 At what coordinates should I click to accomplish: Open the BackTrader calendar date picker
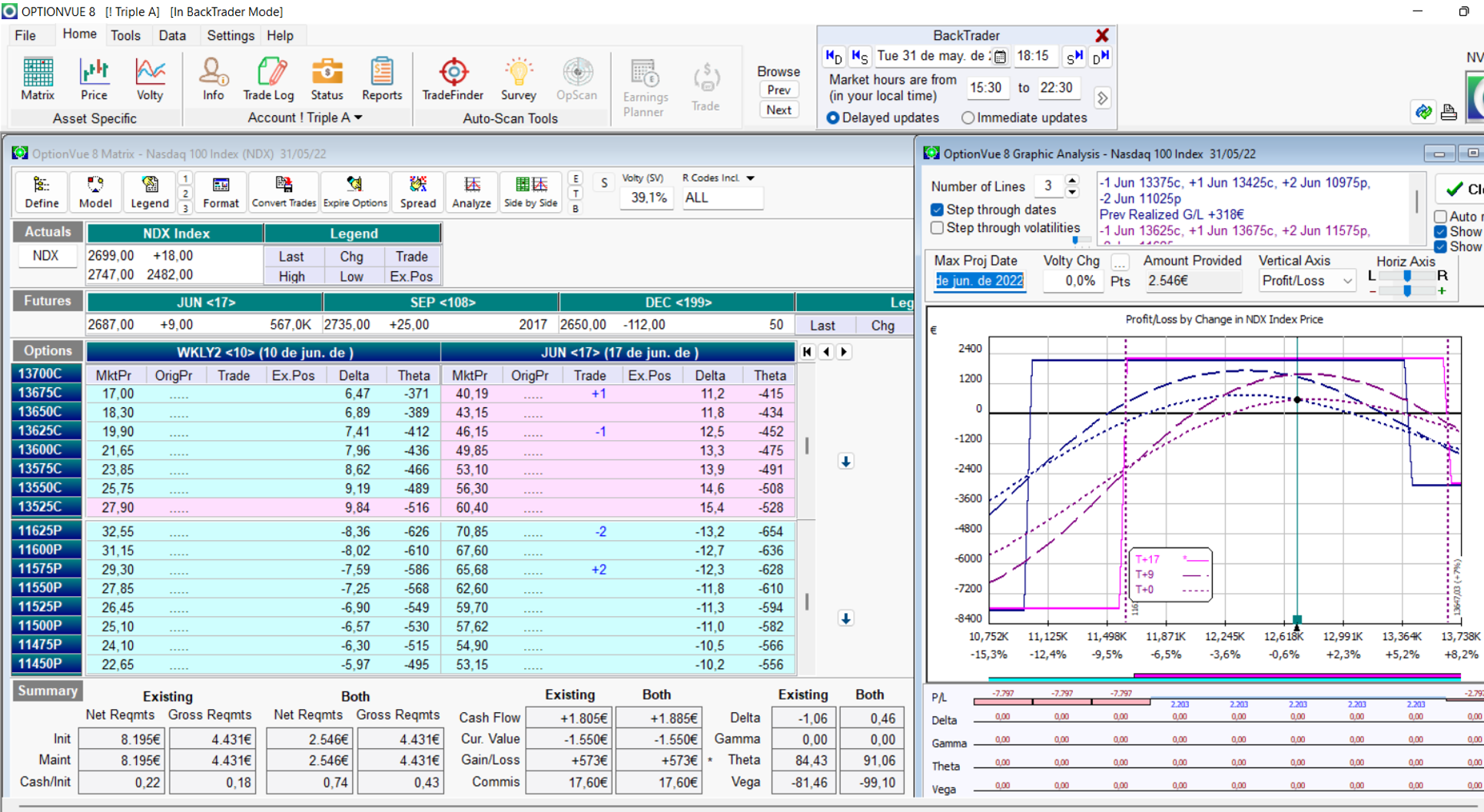tap(999, 56)
